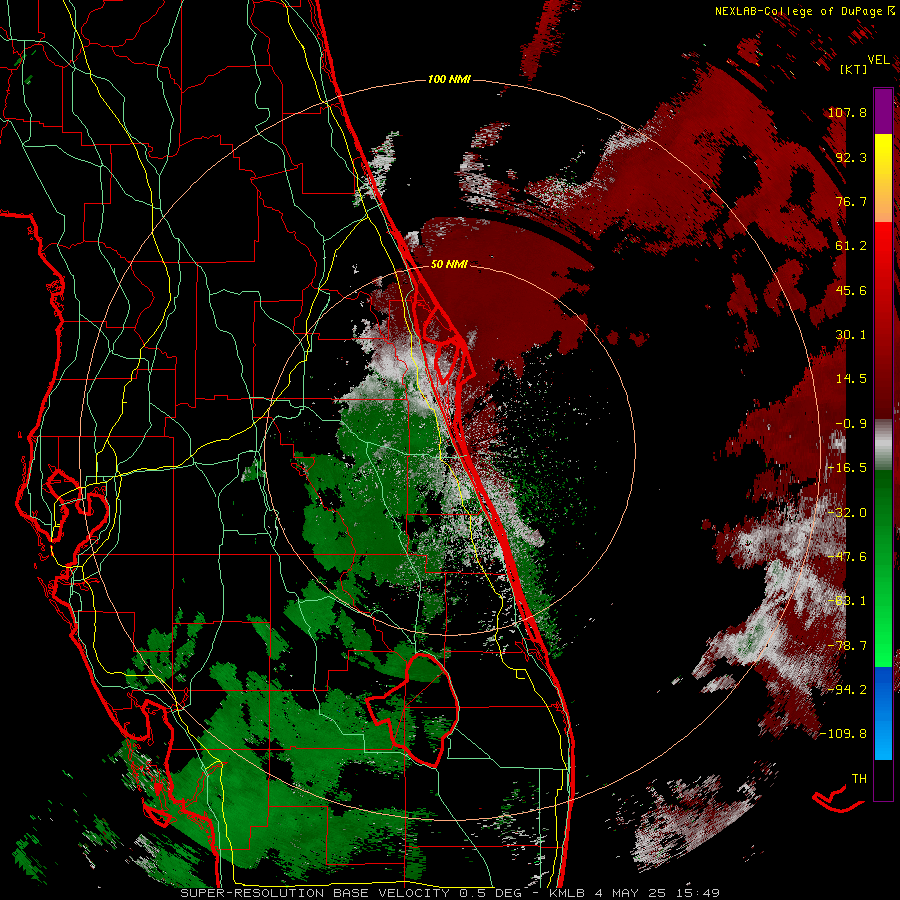Pick the purple segment atop the color bar
The height and width of the screenshot is (900, 900).
tap(883, 111)
